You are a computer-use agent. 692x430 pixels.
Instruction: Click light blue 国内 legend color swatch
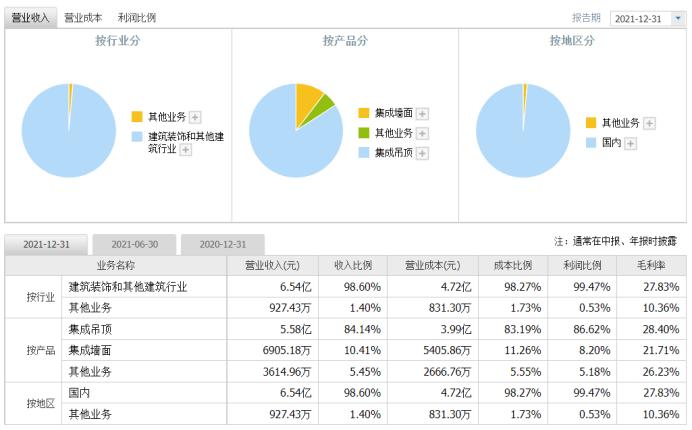click(x=591, y=143)
